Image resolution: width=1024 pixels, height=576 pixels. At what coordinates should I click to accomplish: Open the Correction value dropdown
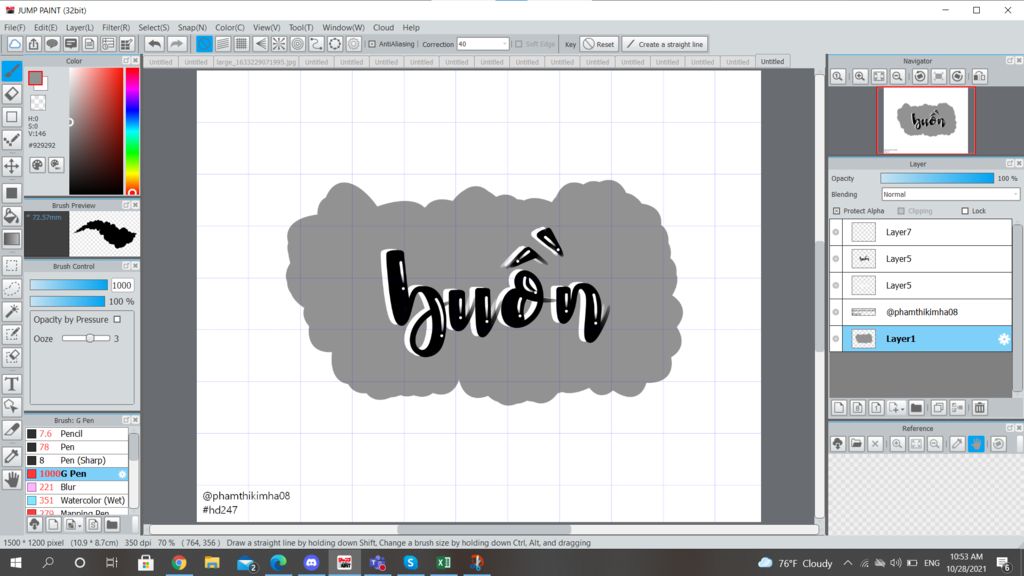click(x=504, y=44)
